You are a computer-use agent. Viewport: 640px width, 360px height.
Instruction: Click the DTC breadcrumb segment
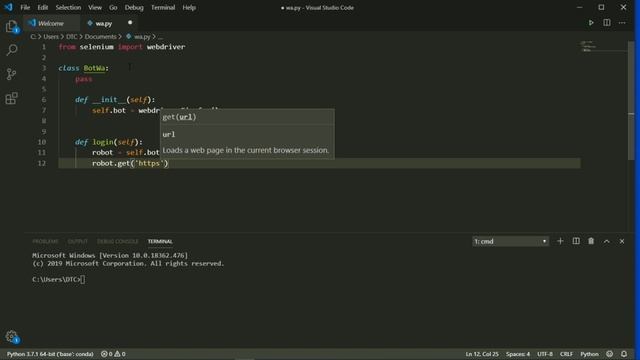tap(71, 37)
